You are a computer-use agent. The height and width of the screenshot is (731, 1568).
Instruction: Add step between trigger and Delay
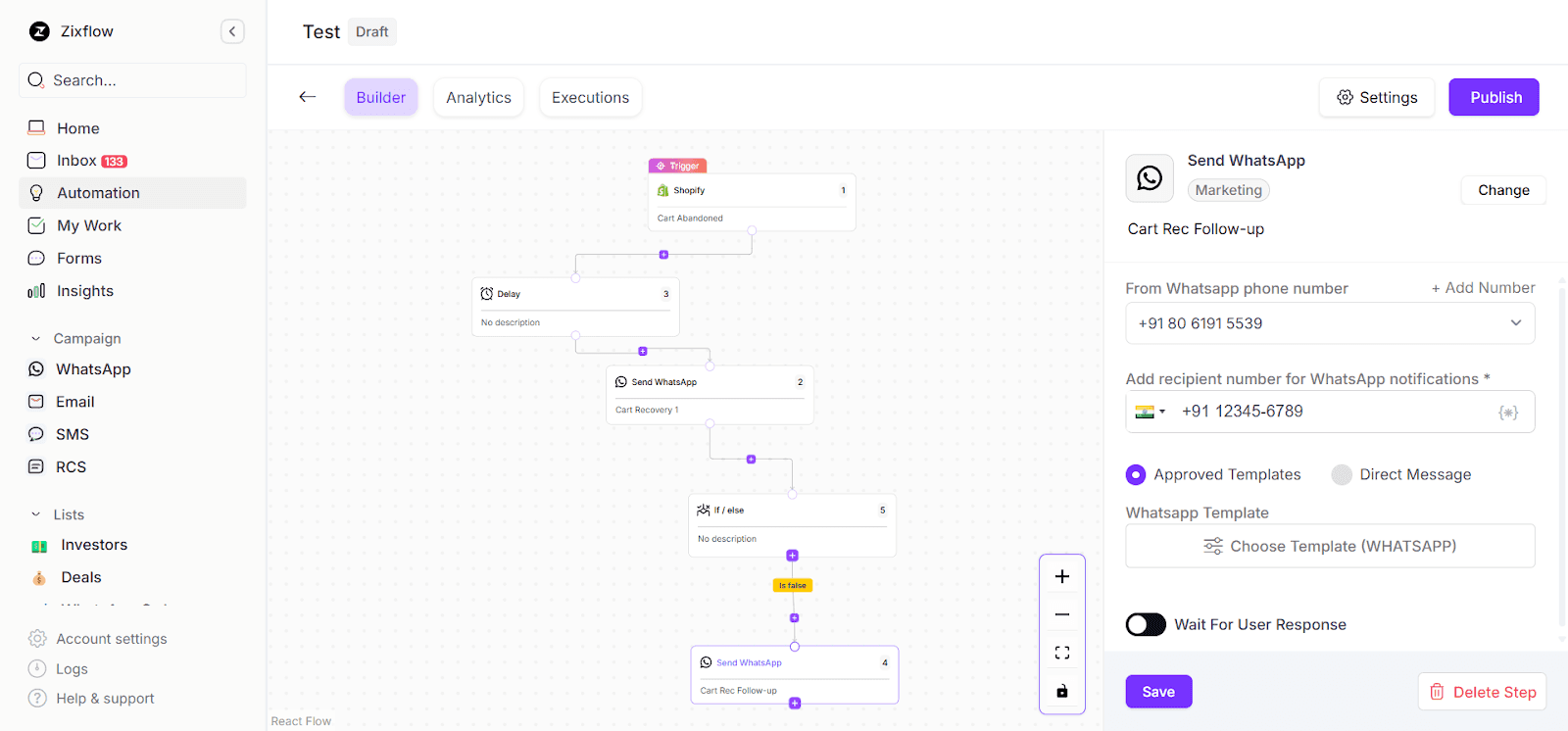click(x=663, y=255)
